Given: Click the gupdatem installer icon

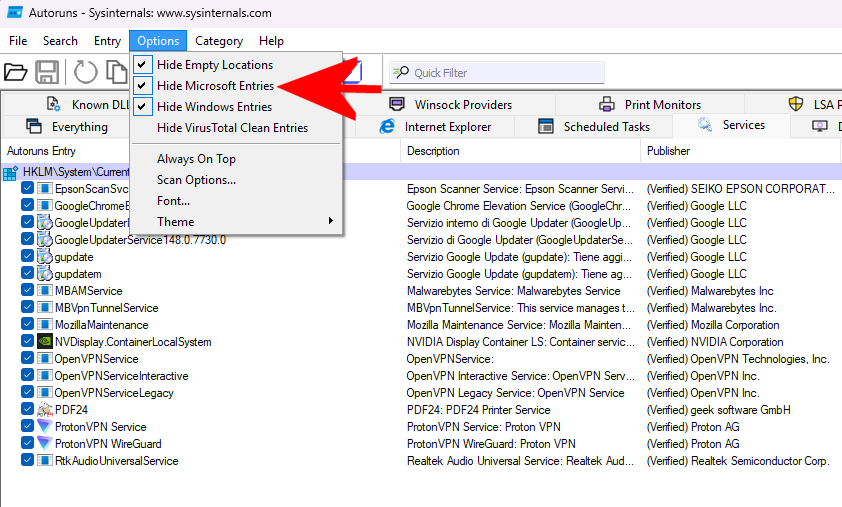Looking at the screenshot, I should pyautogui.click(x=45, y=273).
